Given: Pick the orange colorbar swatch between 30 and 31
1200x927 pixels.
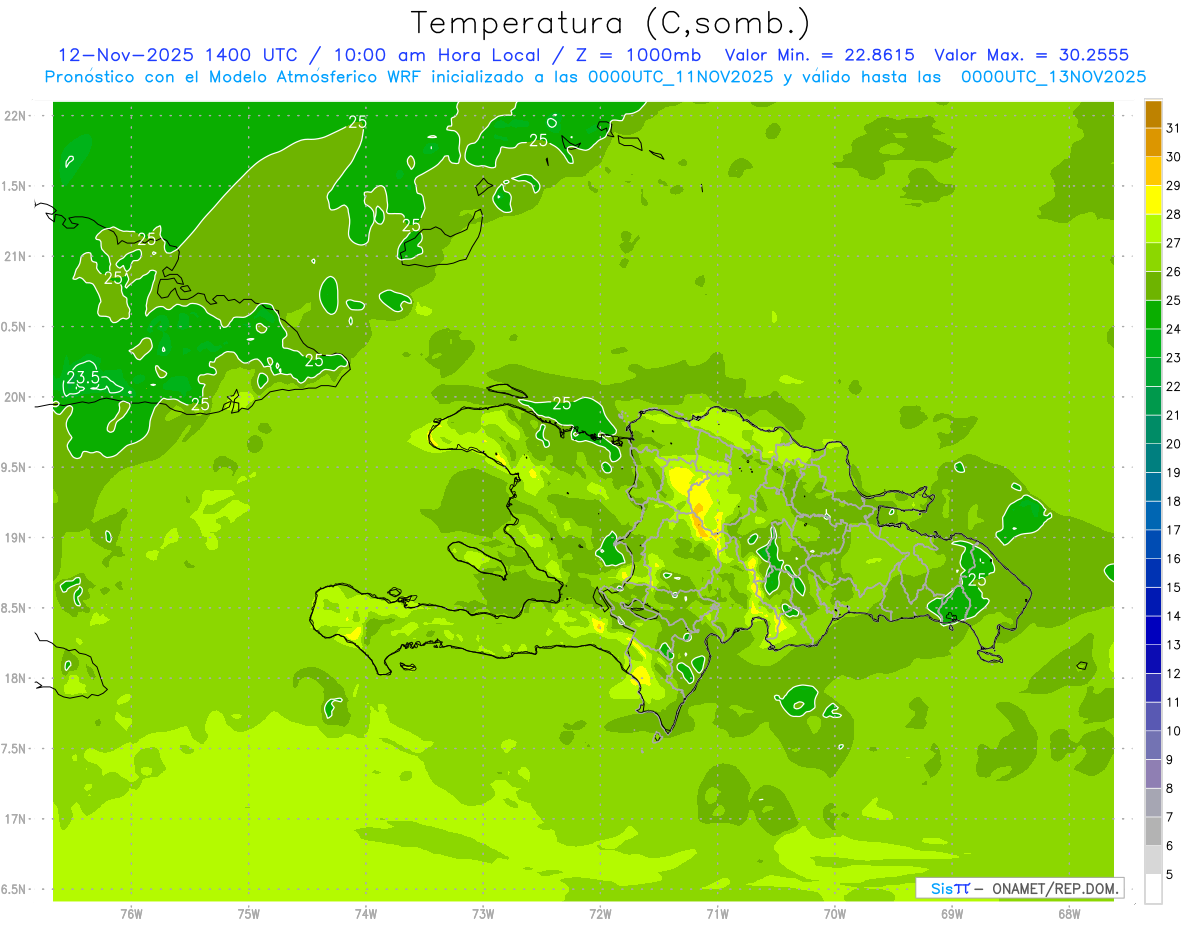Looking at the screenshot, I should 1153,143.
